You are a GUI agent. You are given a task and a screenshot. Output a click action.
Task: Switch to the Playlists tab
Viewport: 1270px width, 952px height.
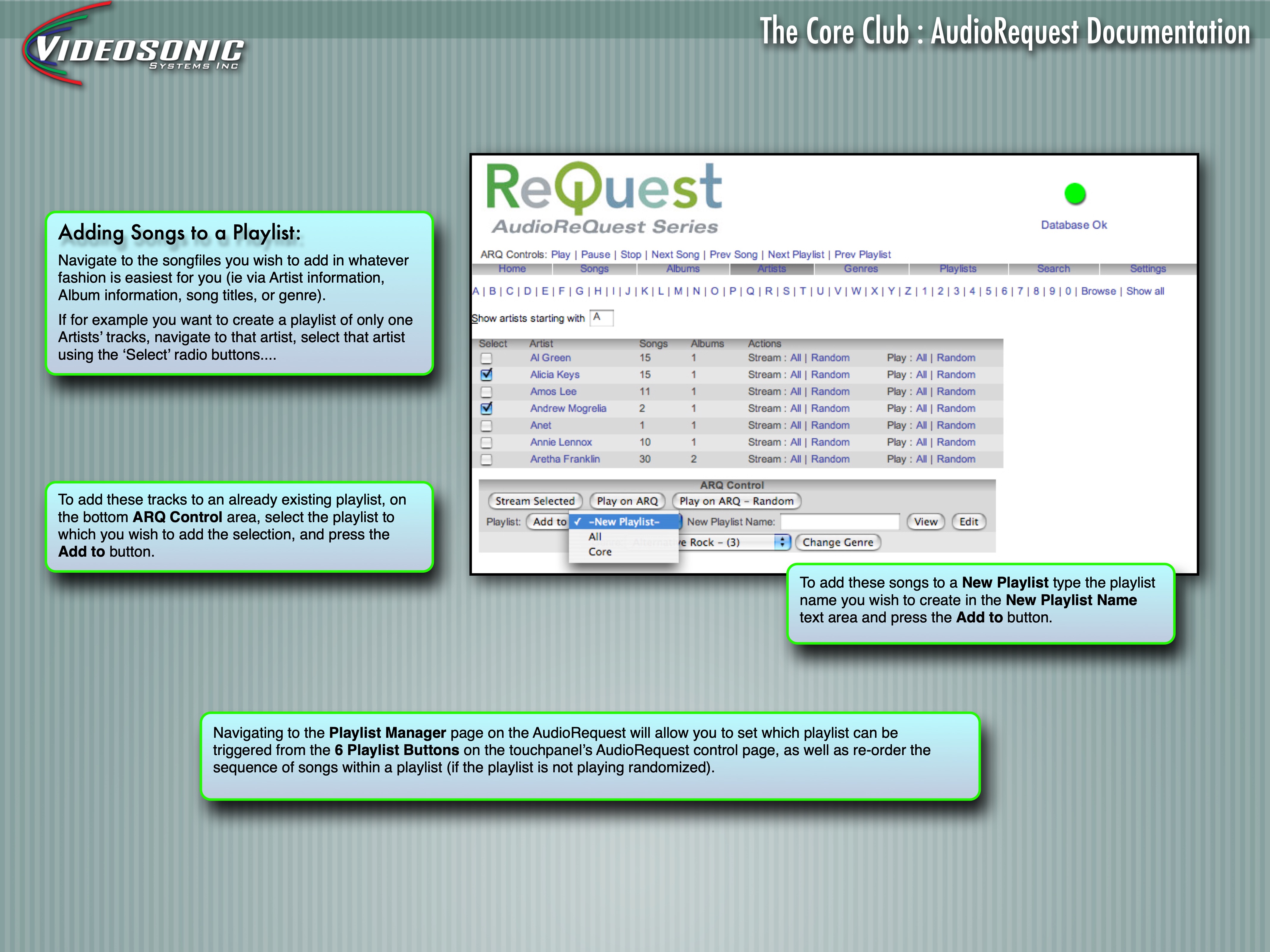(x=958, y=269)
